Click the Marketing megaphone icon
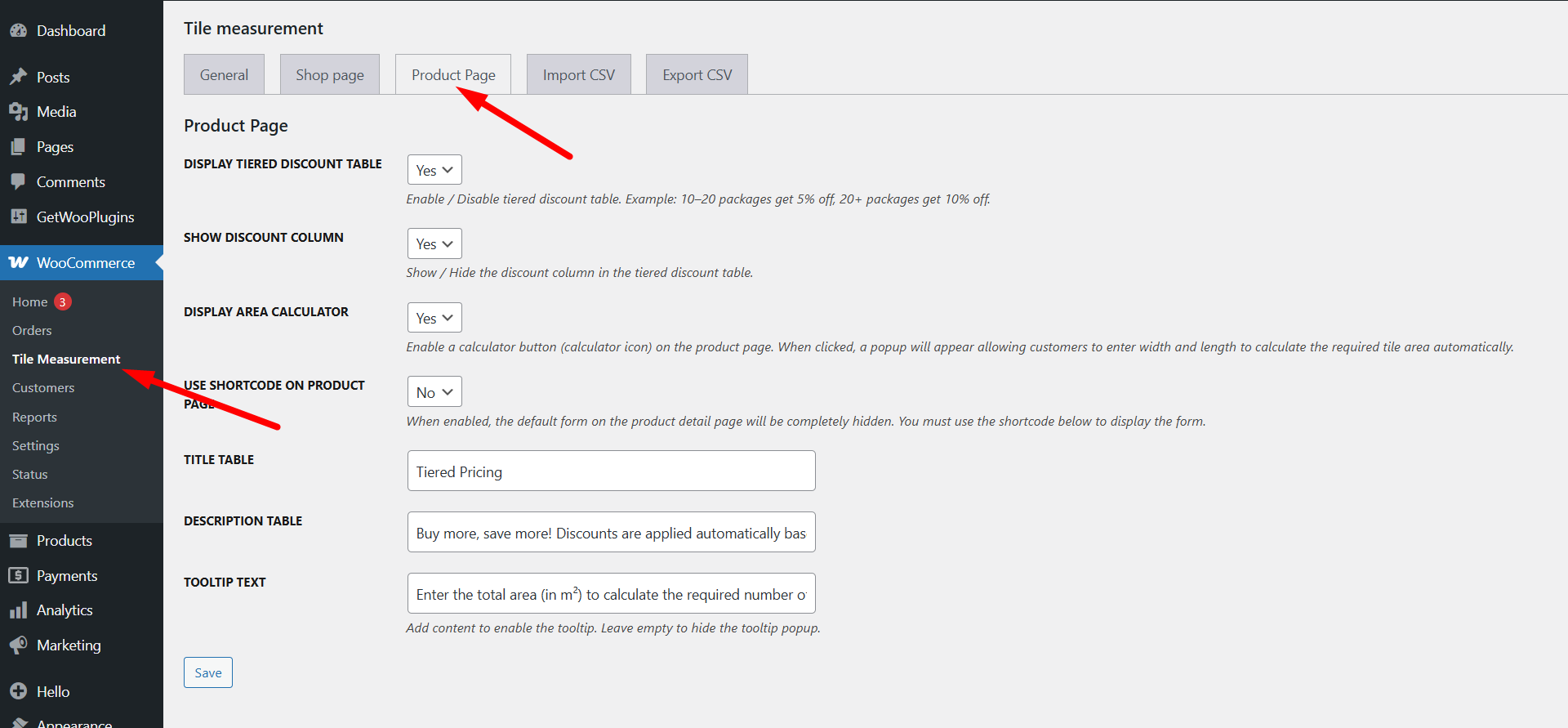Screen dimensions: 1568x728 18,645
